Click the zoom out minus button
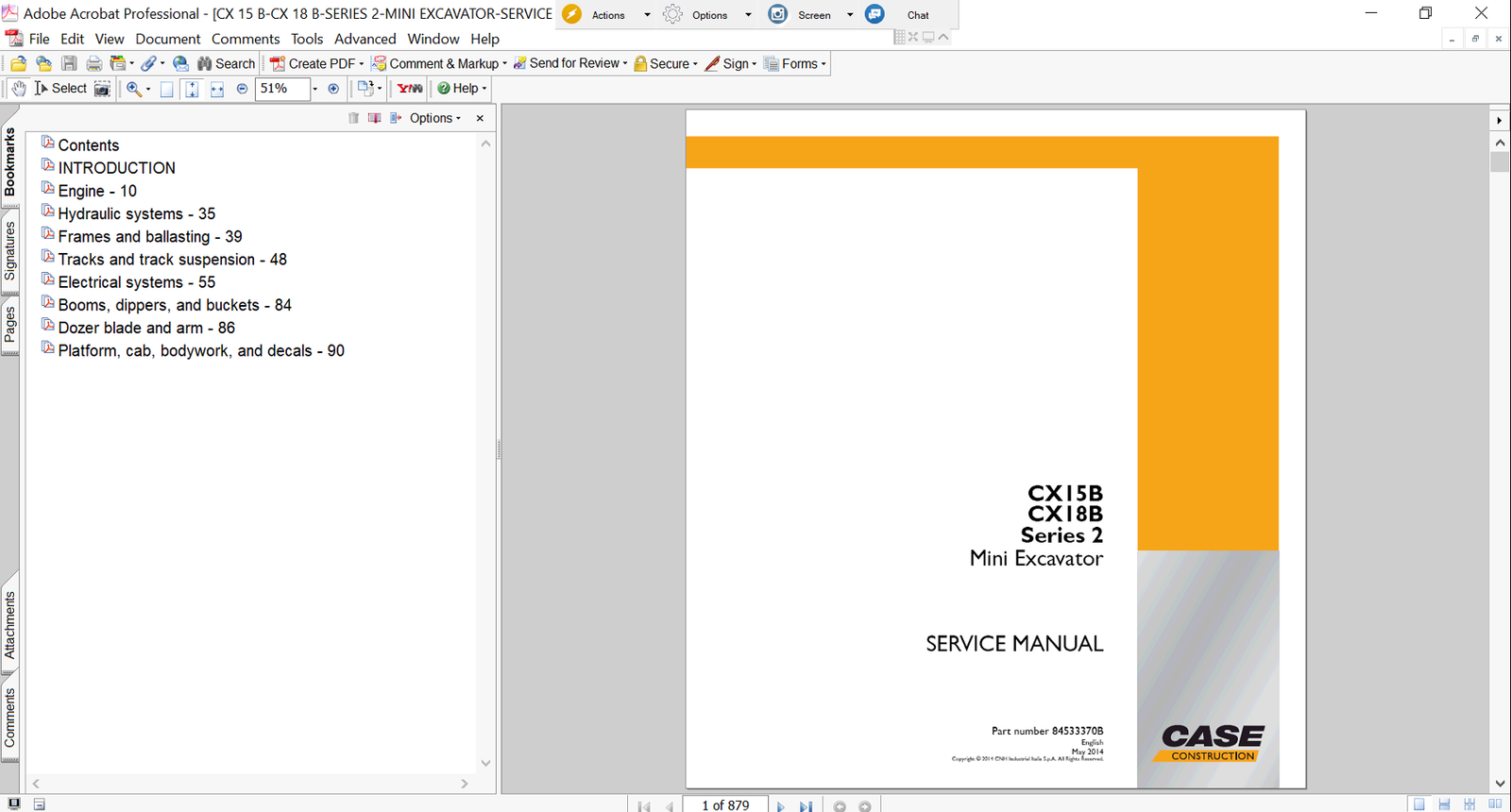 coord(242,89)
